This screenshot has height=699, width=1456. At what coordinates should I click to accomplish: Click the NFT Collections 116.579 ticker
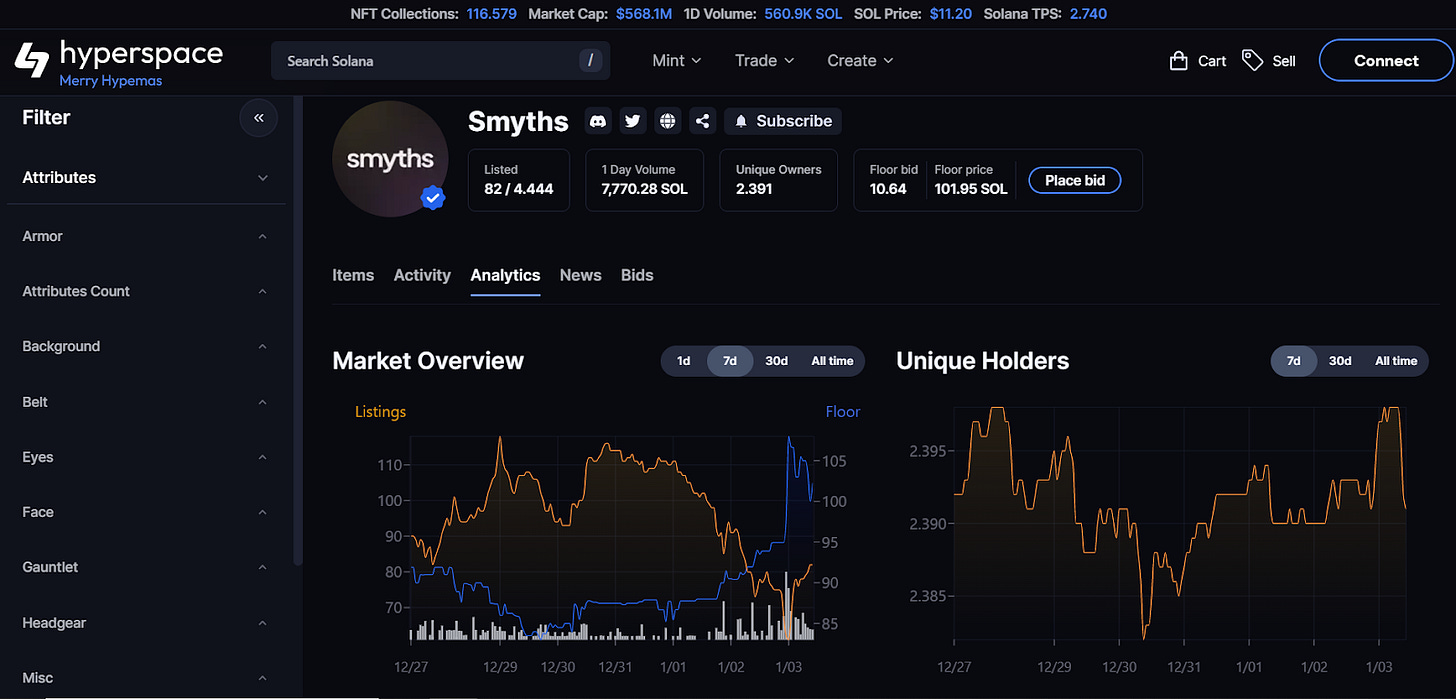tap(434, 14)
